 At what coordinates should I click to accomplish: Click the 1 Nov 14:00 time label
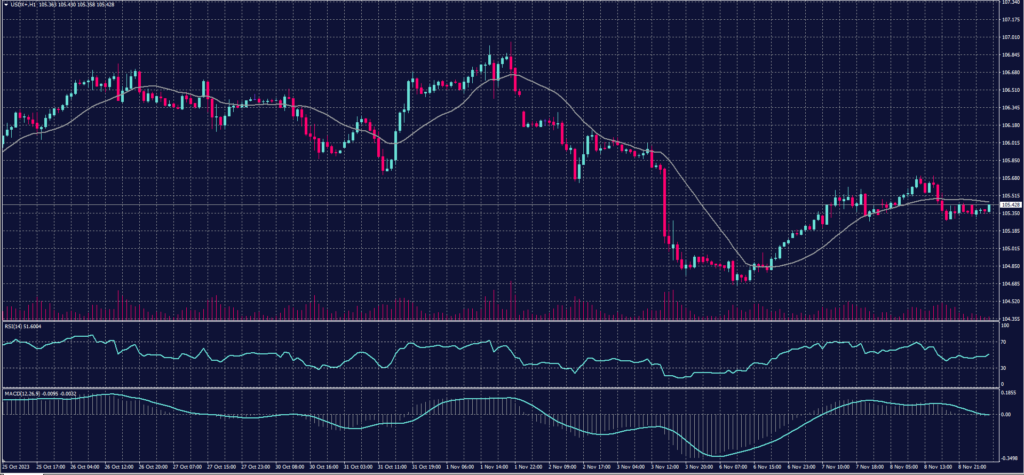(x=497, y=466)
